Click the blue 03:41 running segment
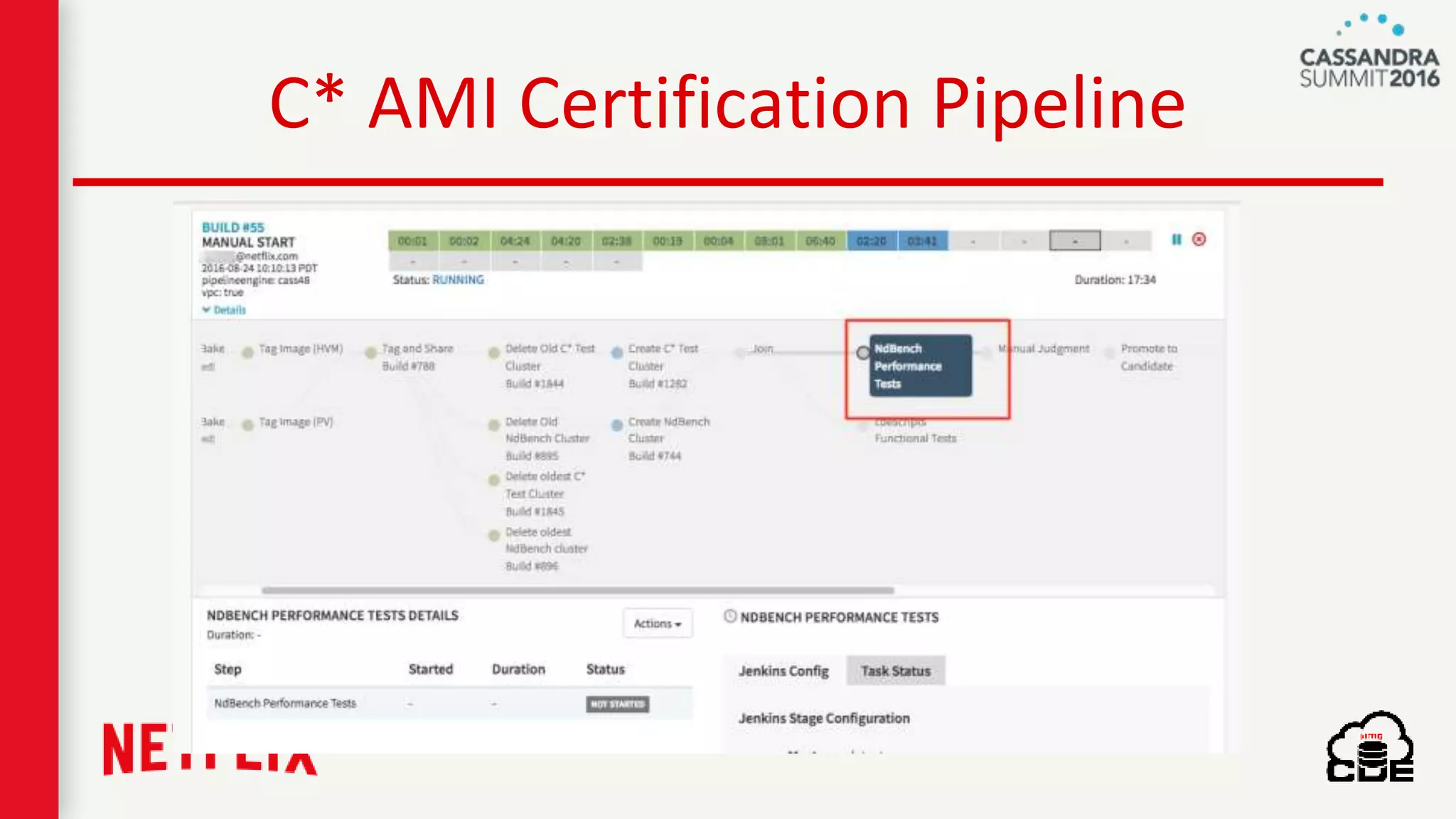The image size is (1456, 819). (x=923, y=241)
